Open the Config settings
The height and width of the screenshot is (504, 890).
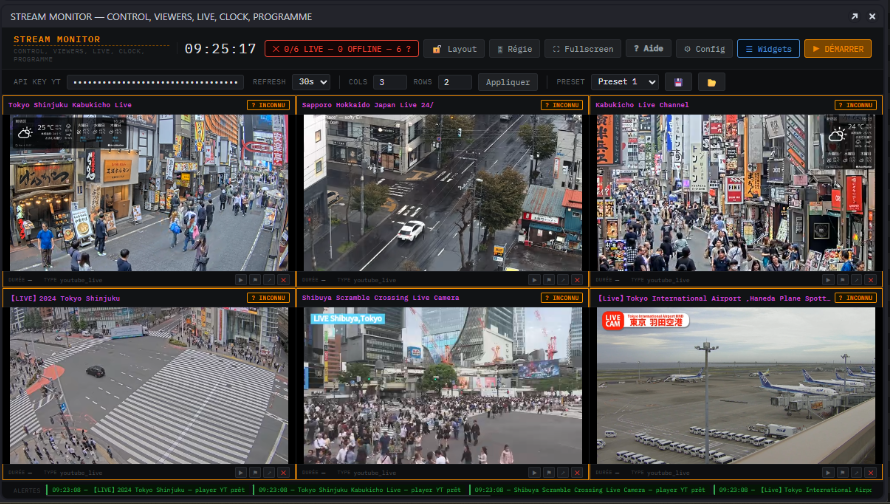704,49
